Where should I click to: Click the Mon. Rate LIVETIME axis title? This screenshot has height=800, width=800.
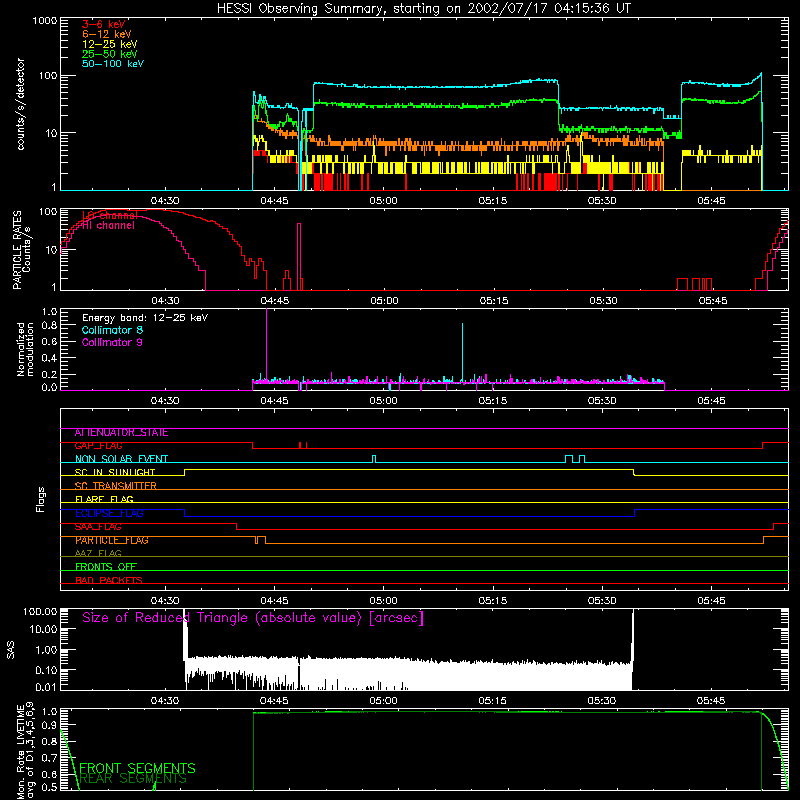(x=24, y=750)
